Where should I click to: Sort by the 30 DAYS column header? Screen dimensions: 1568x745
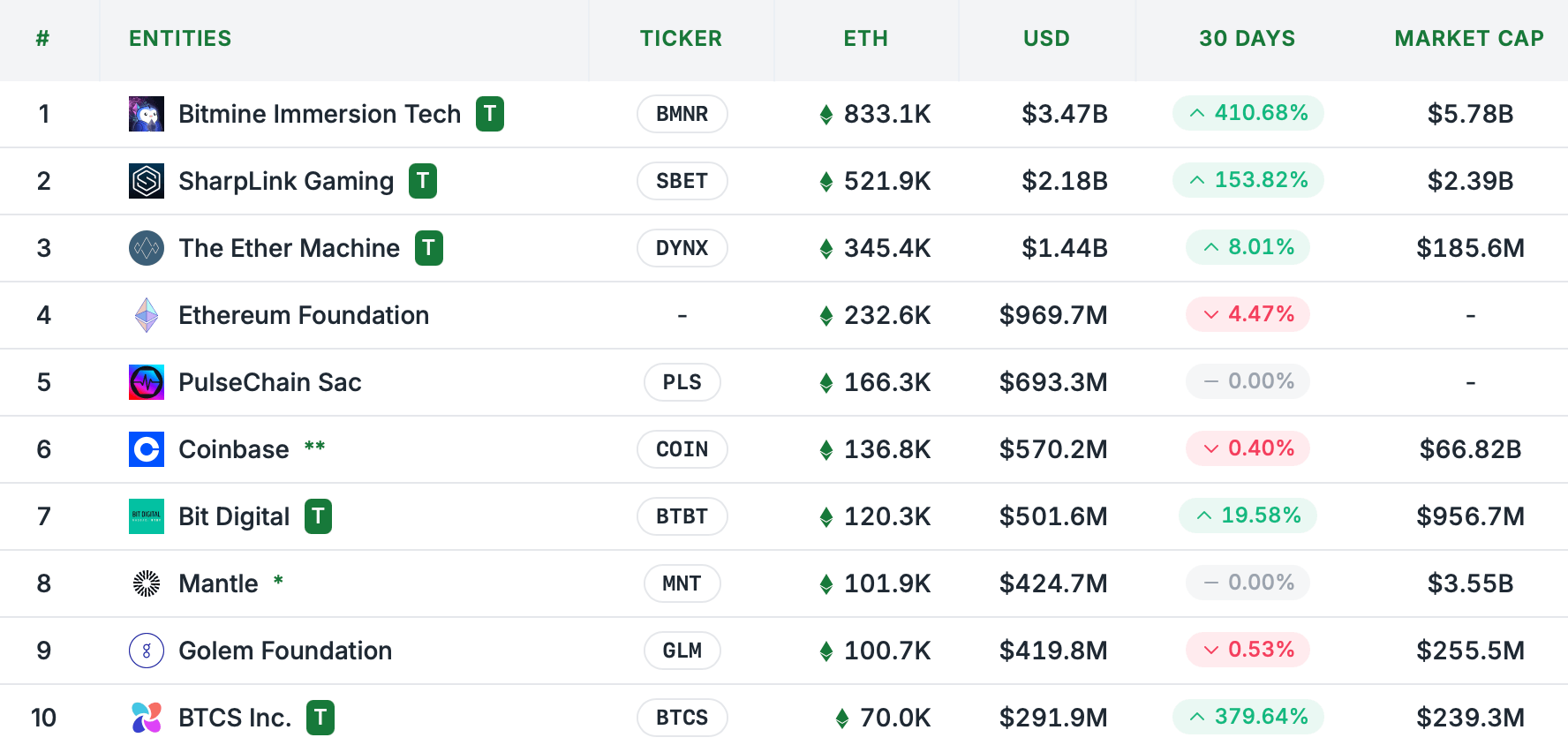(x=1248, y=38)
